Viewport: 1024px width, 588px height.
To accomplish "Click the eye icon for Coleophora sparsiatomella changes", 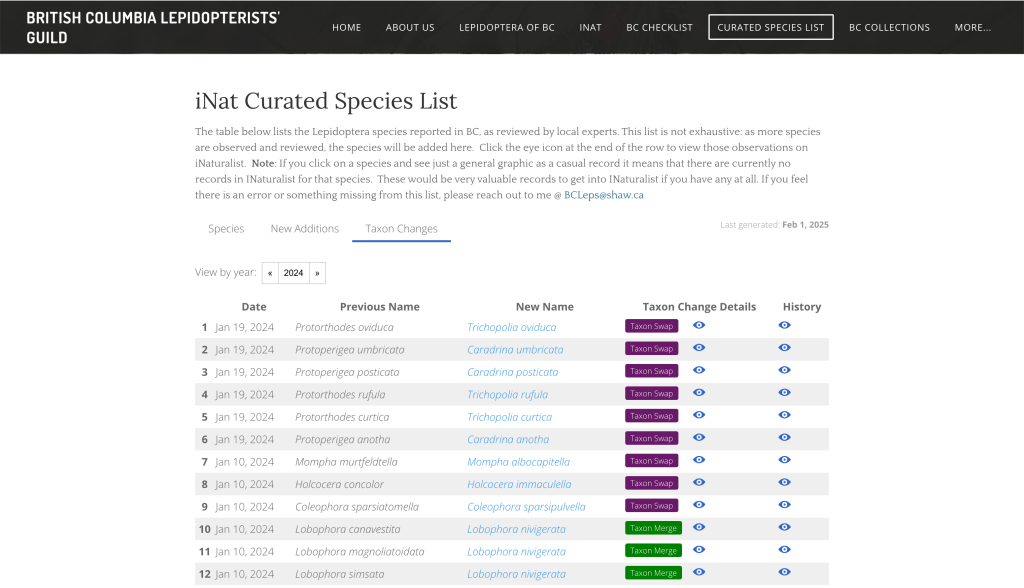I will tap(699, 505).
